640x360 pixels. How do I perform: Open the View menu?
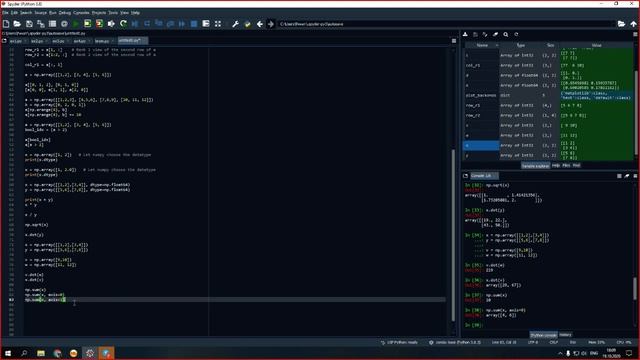point(124,13)
